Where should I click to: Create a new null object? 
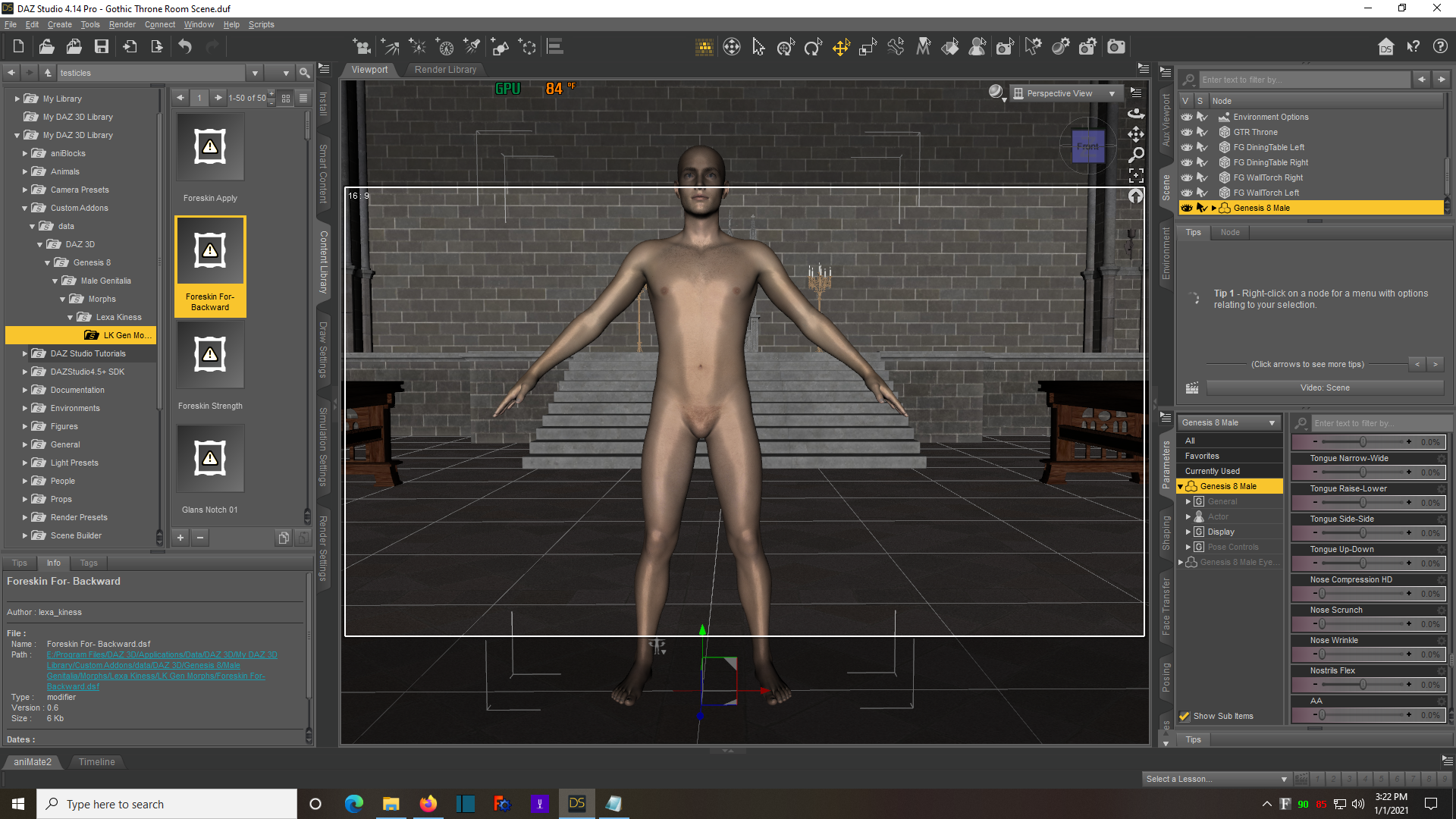pyautogui.click(x=527, y=48)
